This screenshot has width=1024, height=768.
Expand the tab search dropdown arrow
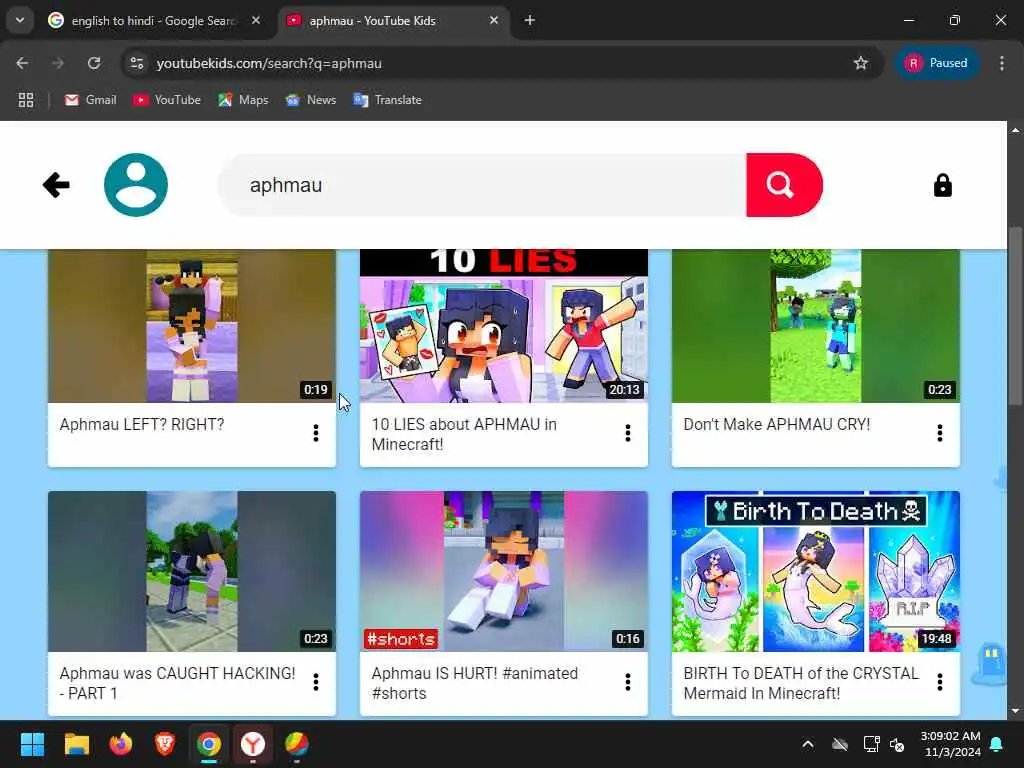point(20,20)
